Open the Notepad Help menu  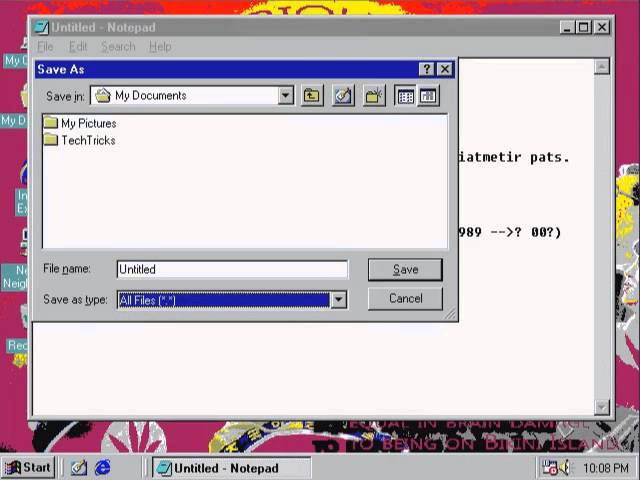(160, 47)
